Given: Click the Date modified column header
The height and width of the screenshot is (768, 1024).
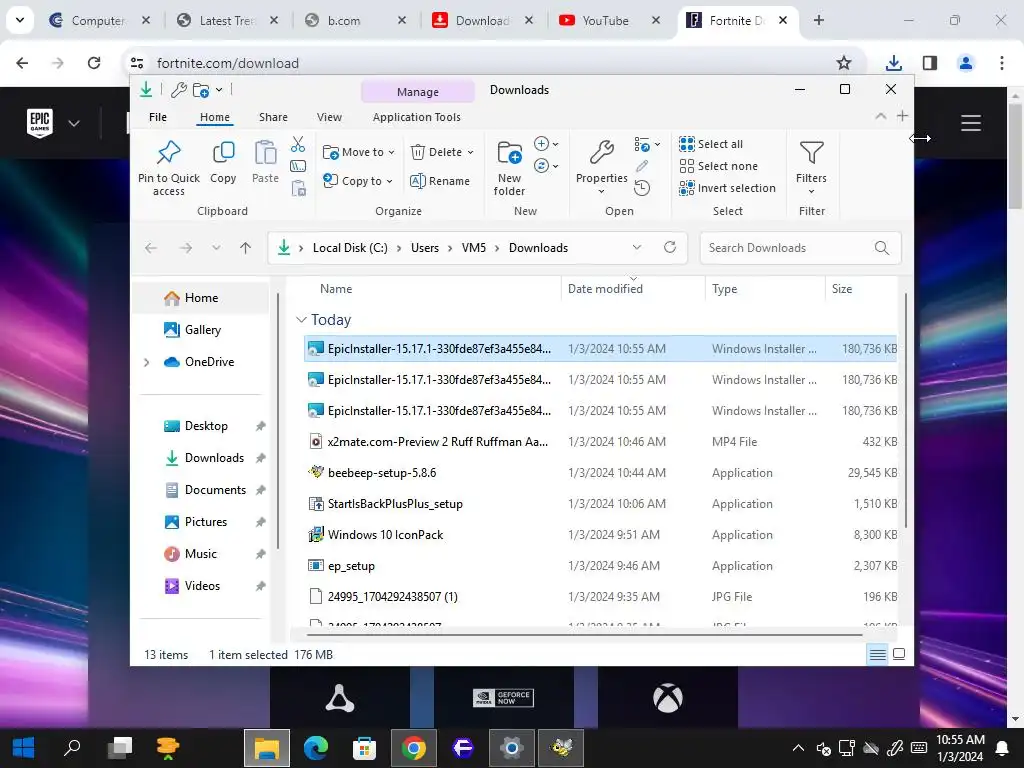Looking at the screenshot, I should point(605,289).
